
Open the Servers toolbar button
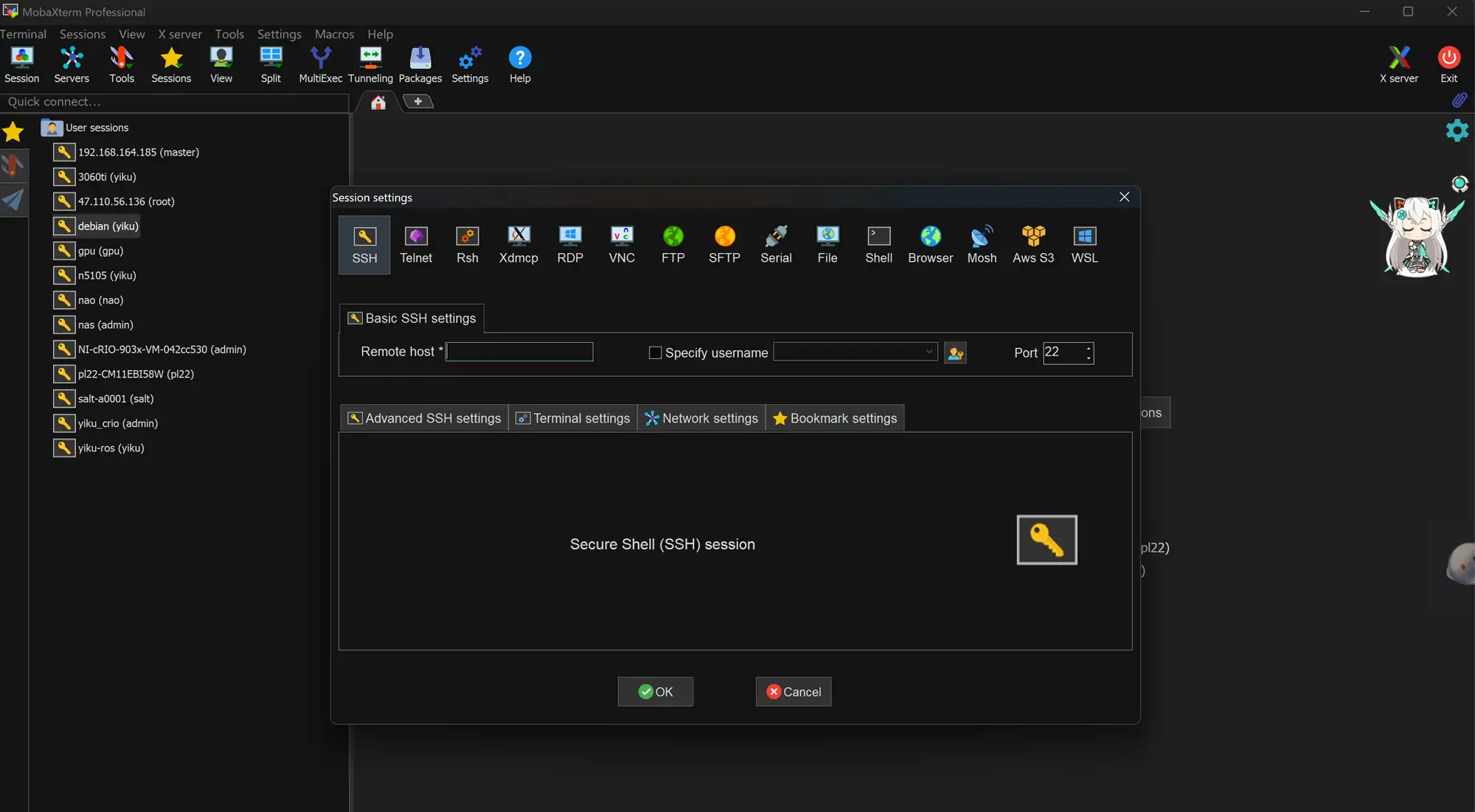[x=72, y=65]
